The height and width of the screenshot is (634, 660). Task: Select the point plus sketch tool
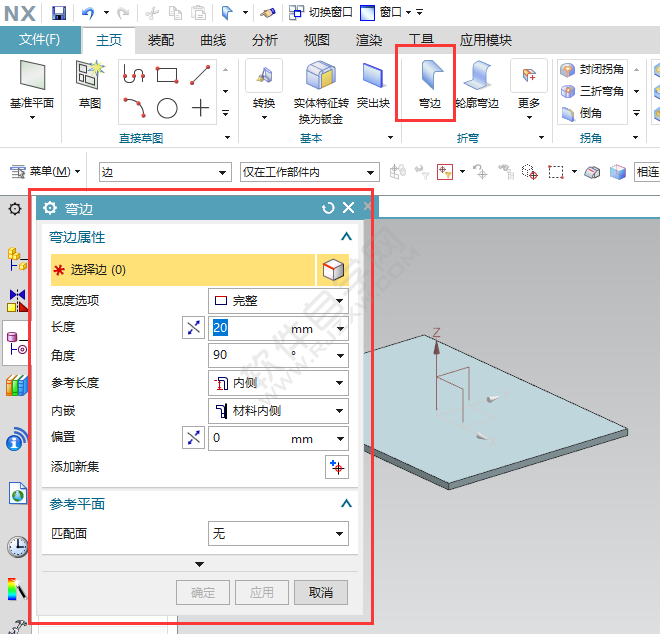(200, 108)
